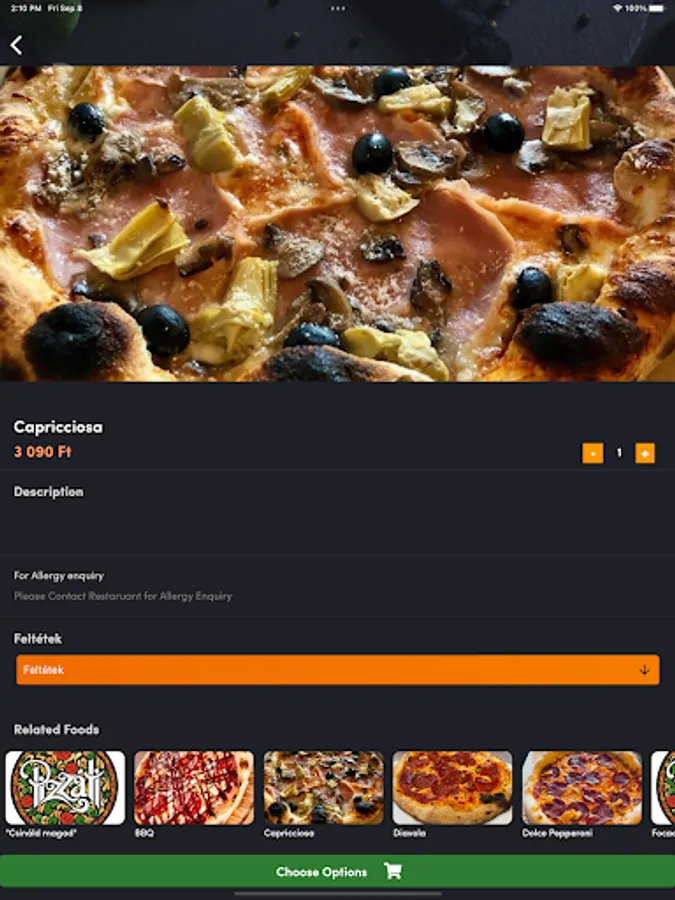Click the down arrow in Feltétek bar
The height and width of the screenshot is (900, 675).
(x=644, y=670)
